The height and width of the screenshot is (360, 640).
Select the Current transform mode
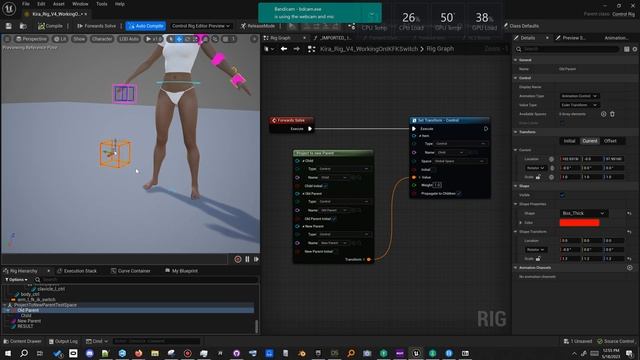[x=589, y=141]
